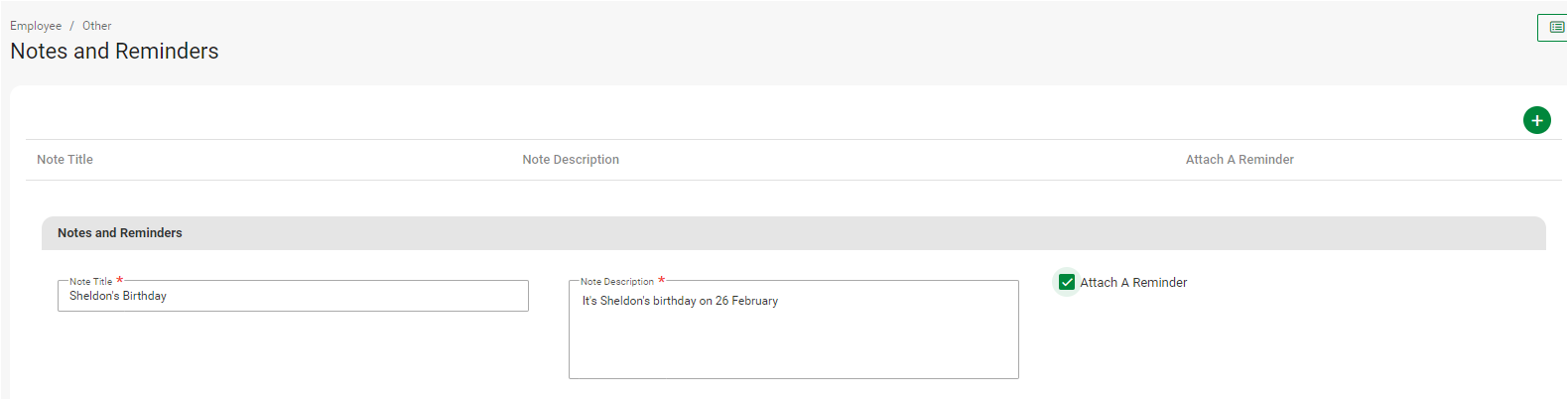Viewport: 1568px width, 400px height.
Task: Click the red asterisk beside Note Description label
Action: click(x=662, y=281)
